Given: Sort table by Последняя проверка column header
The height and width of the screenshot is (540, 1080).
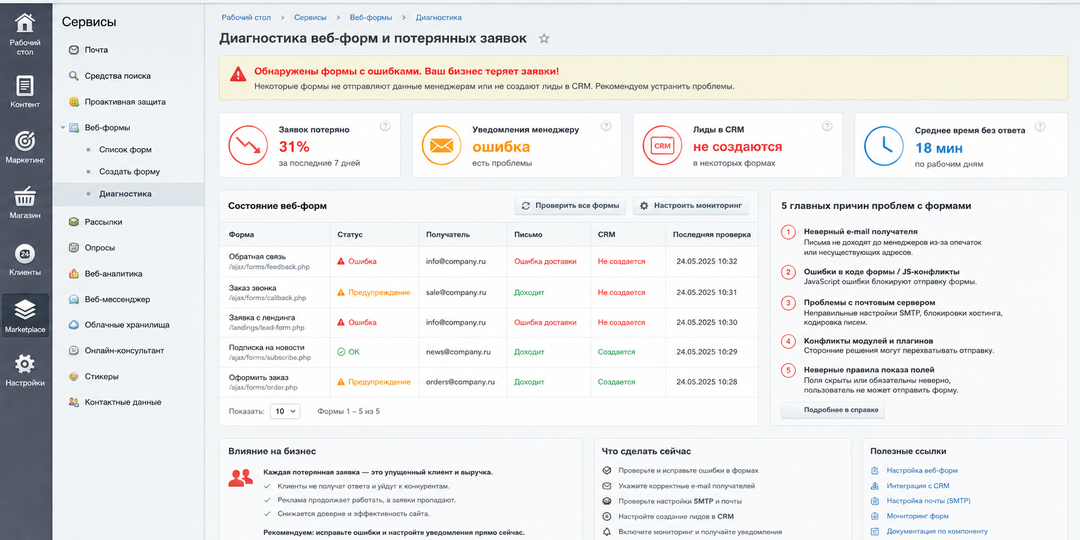Looking at the screenshot, I should (x=712, y=235).
